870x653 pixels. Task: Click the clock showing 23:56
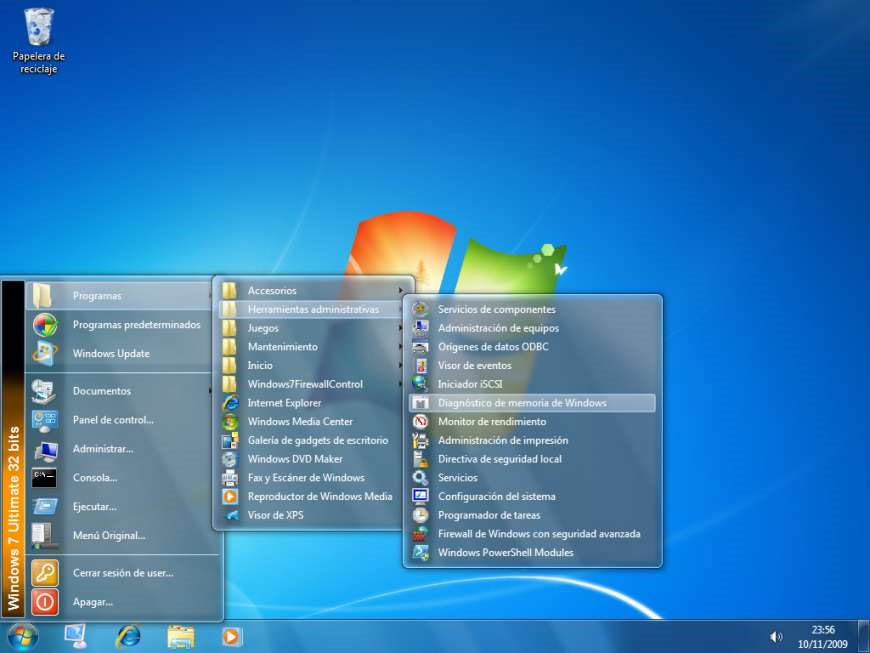822,636
